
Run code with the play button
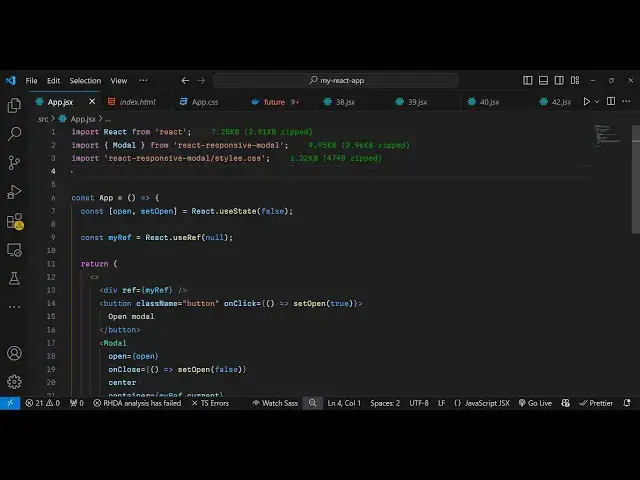tap(587, 101)
